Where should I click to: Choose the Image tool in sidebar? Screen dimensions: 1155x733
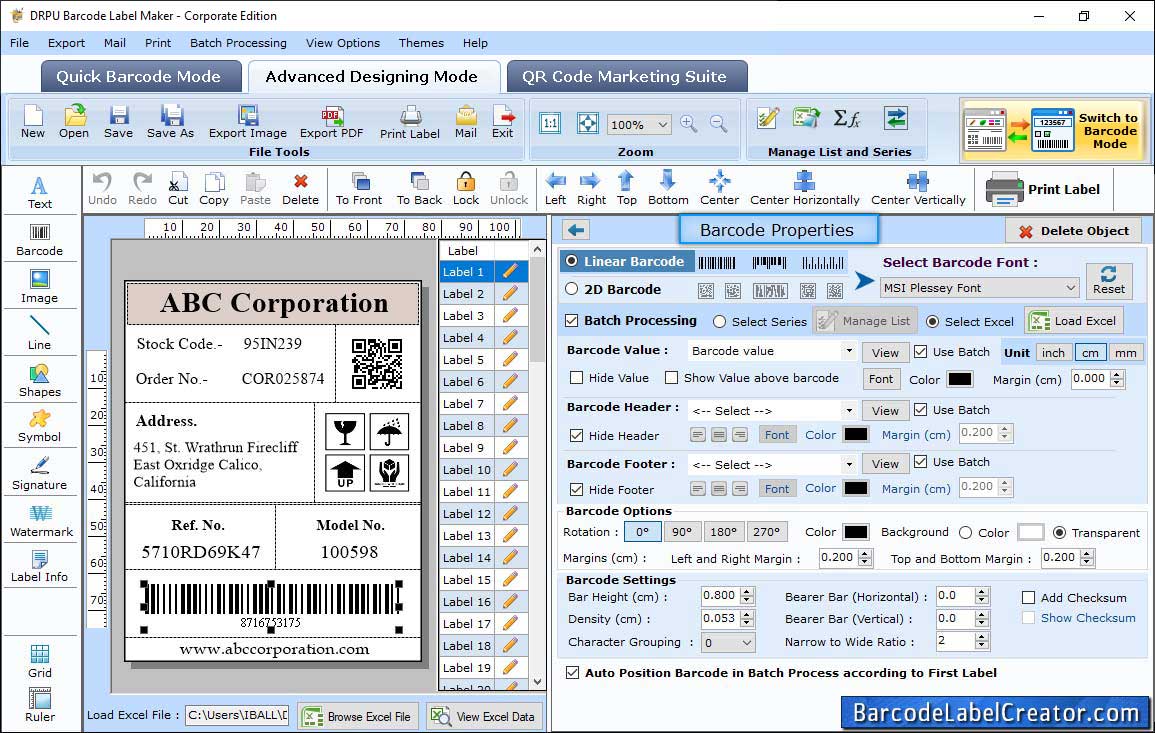[40, 287]
